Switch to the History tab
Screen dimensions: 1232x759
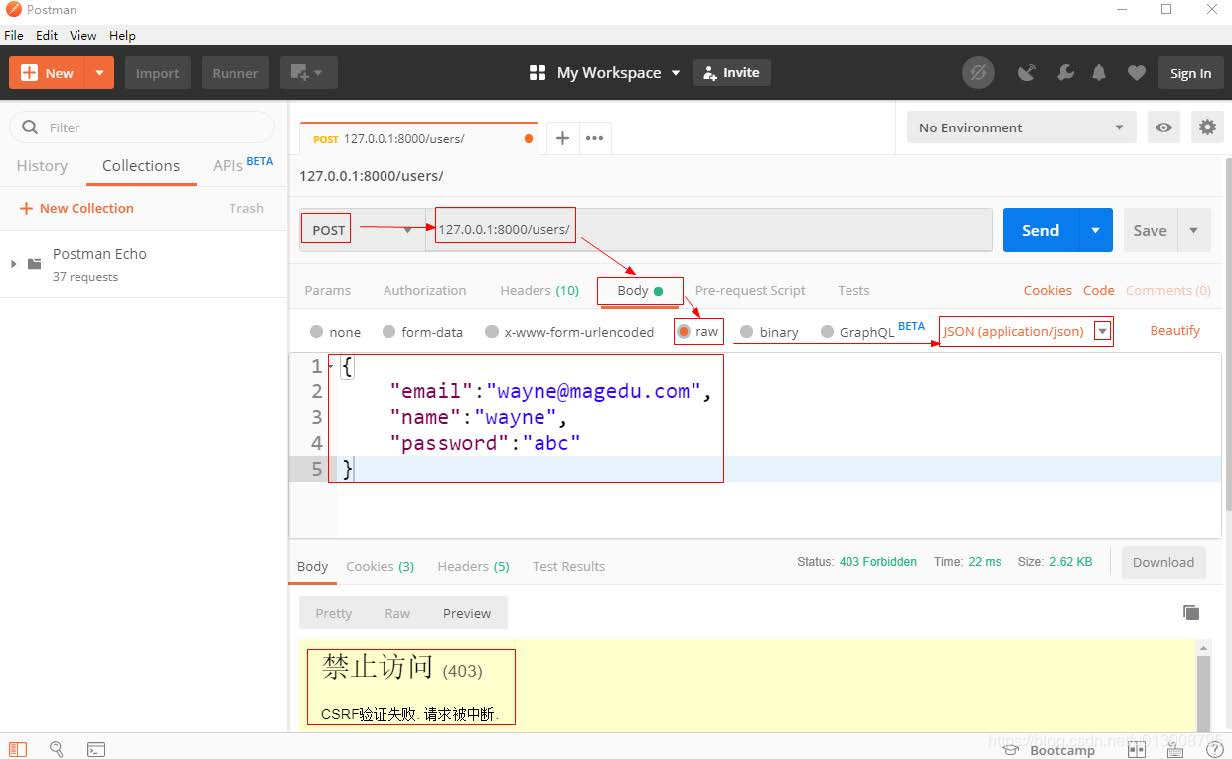tap(42, 166)
